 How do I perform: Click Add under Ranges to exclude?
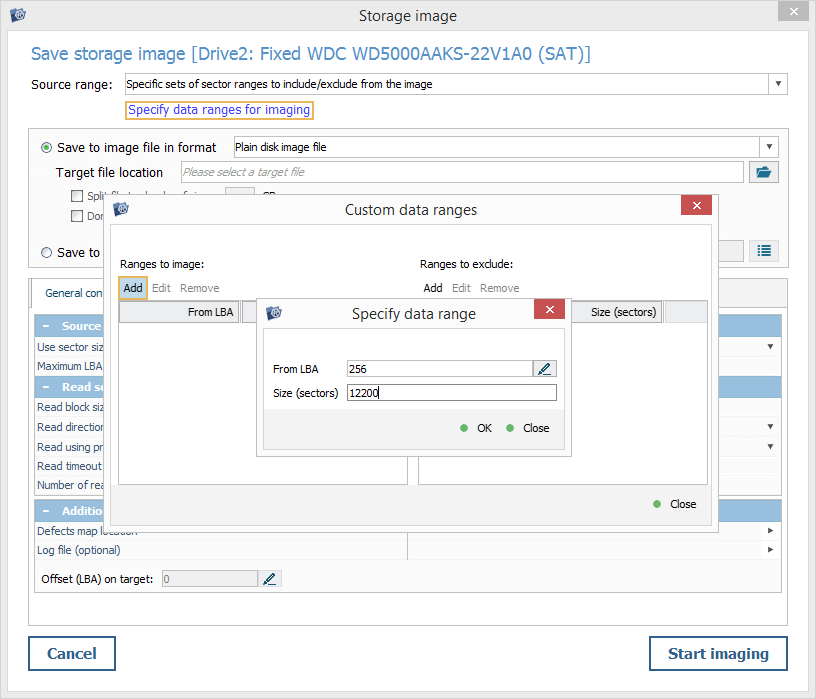point(432,288)
